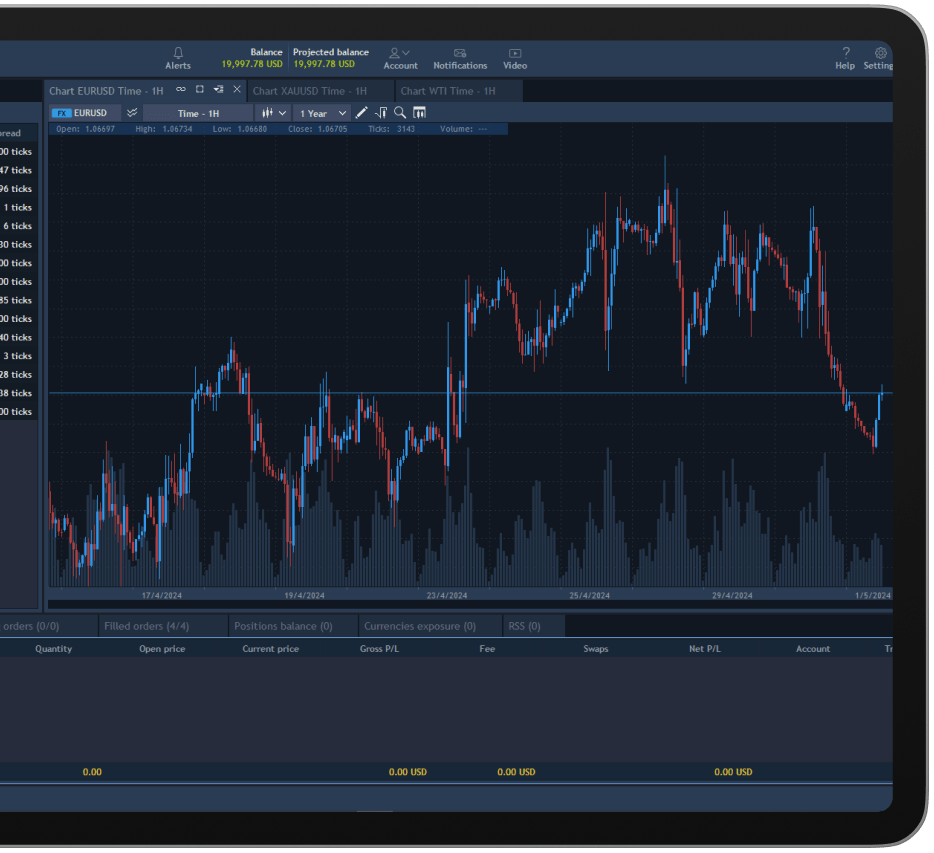The width and height of the screenshot is (934, 853).
Task: Click the Close: 1.06705 value in chart header
Action: pos(317,129)
